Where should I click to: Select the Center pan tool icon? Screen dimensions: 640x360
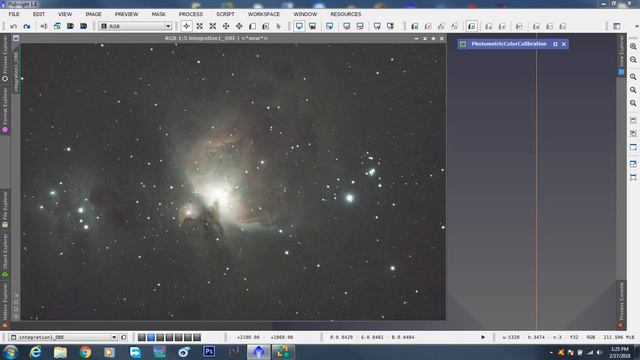click(x=239, y=26)
